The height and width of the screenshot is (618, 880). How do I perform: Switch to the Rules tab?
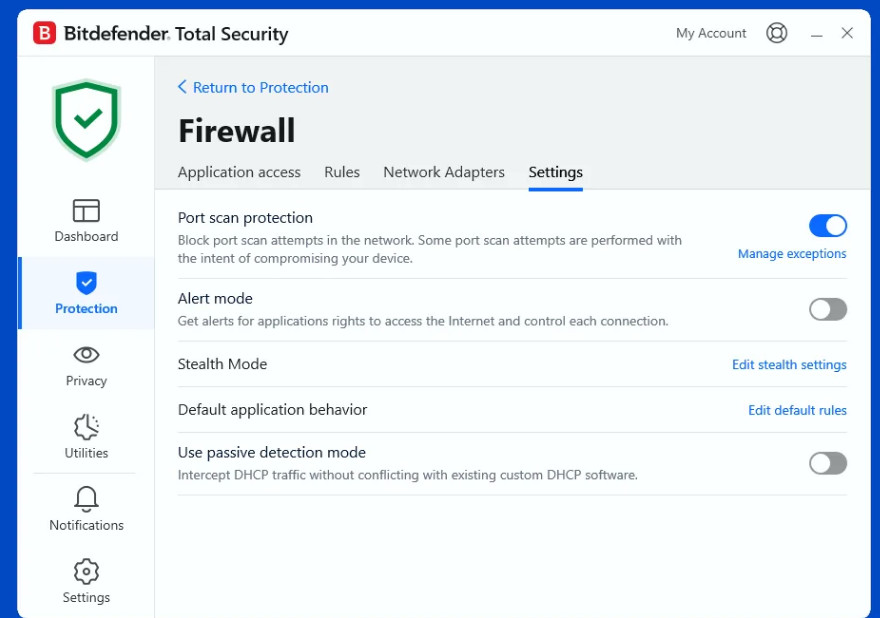[342, 172]
